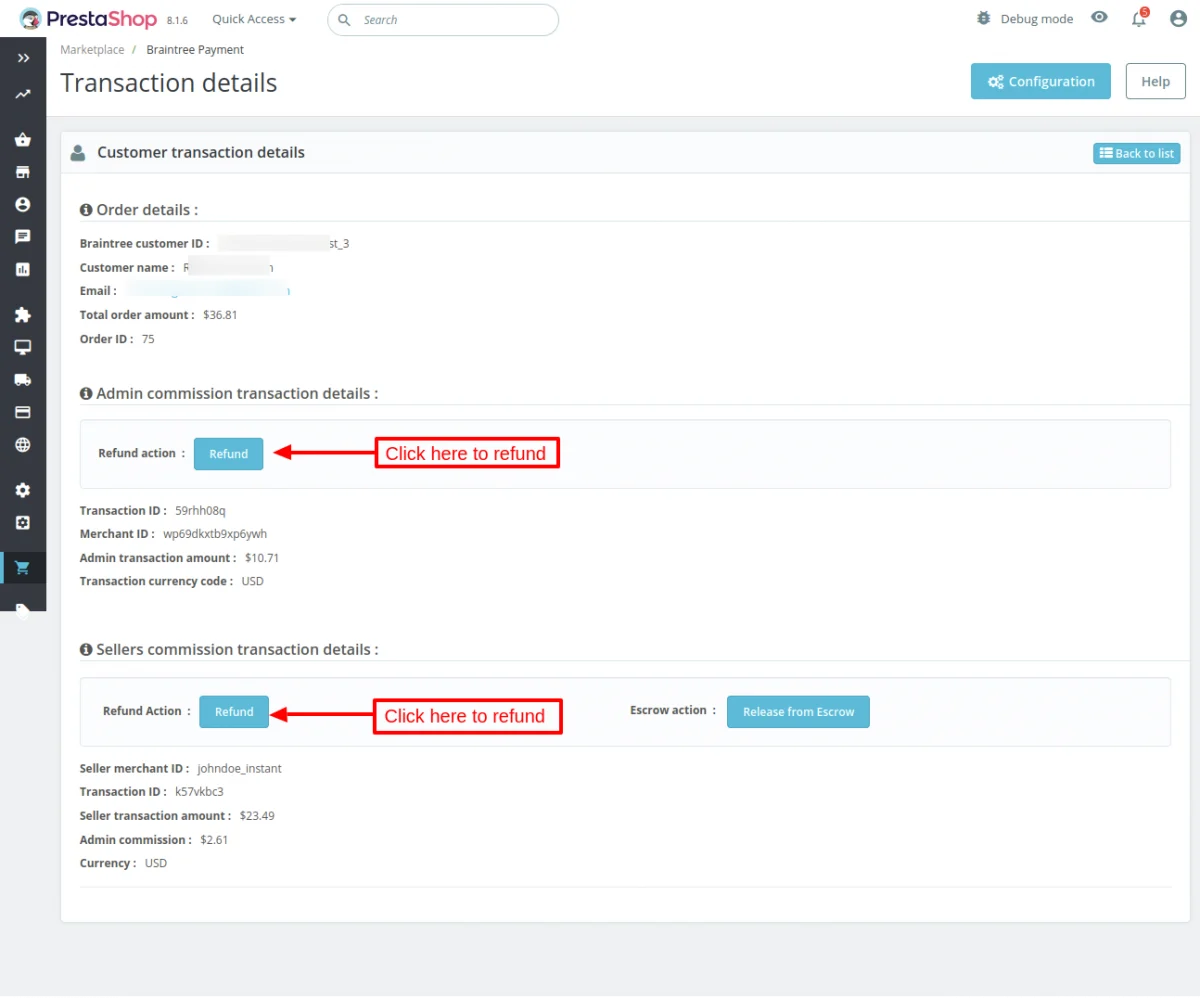Image resolution: width=1200 pixels, height=998 pixels.
Task: Expand the sidebar with the double-chevron icon
Action: pos(23,59)
